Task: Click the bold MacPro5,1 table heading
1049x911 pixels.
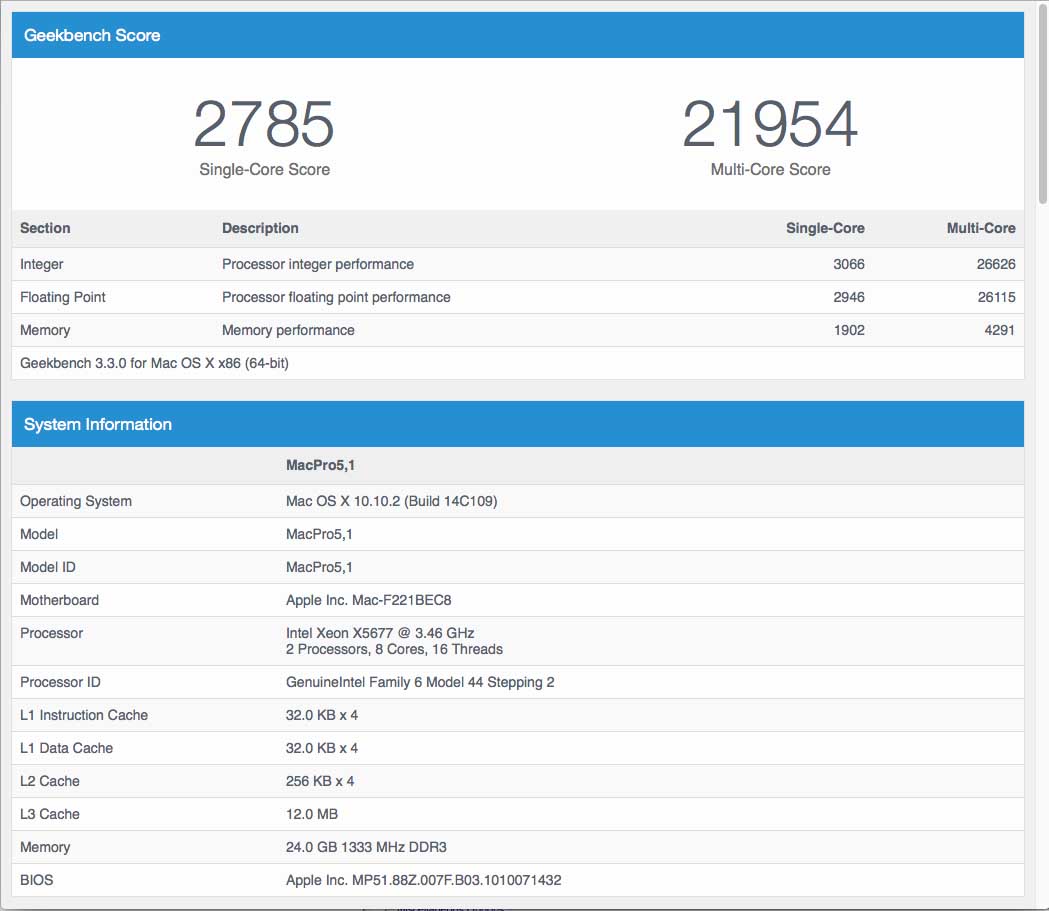Action: tap(320, 466)
